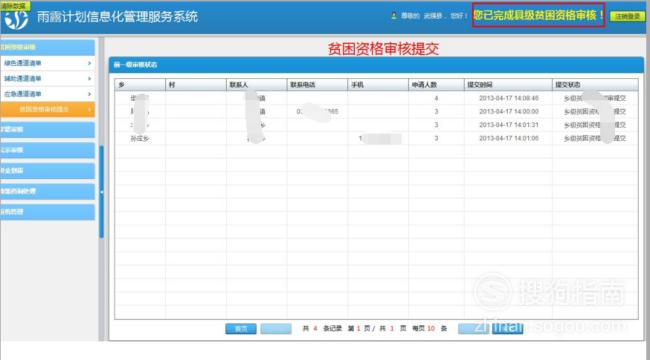Select the submit status in the 孙庄乡 row

pyautogui.click(x=595, y=138)
